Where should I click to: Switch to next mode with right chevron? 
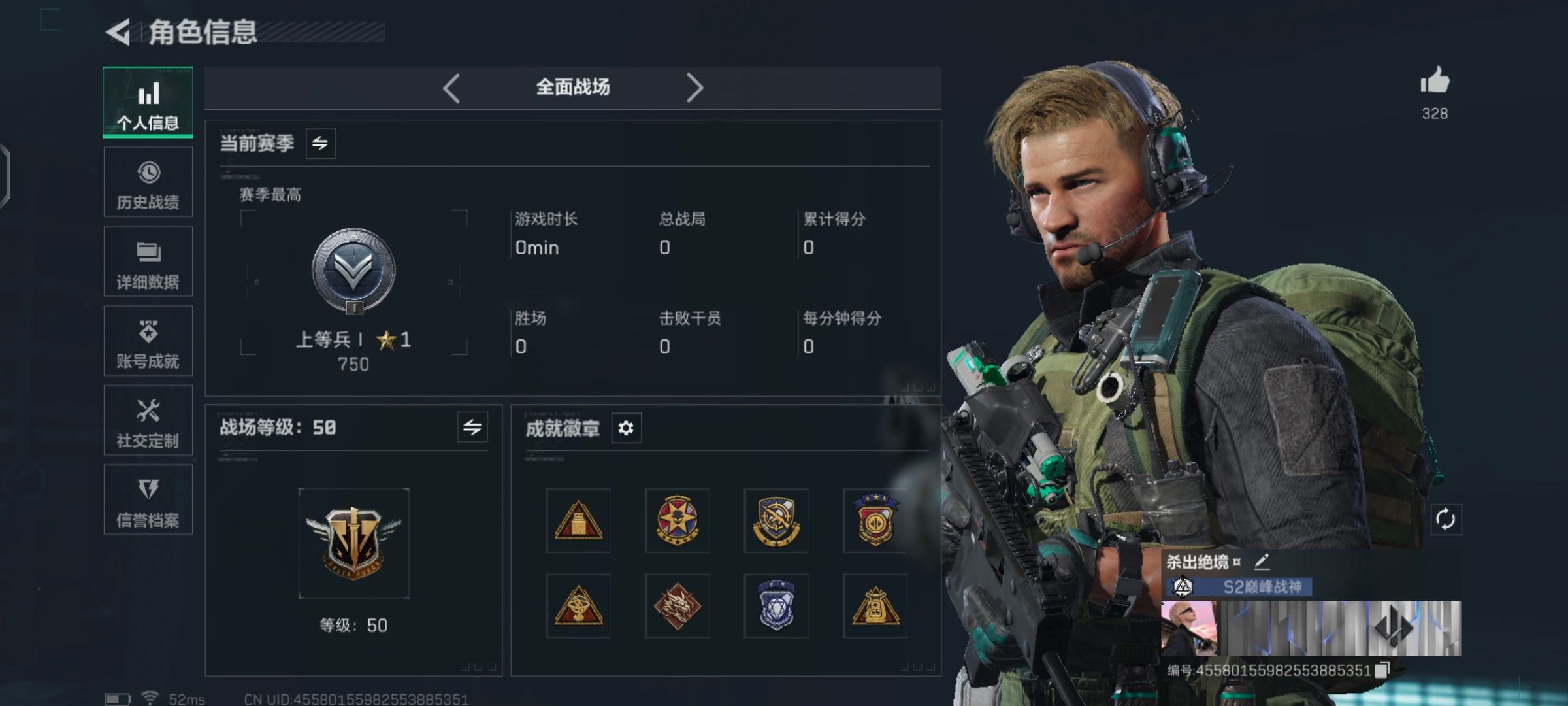tap(694, 88)
